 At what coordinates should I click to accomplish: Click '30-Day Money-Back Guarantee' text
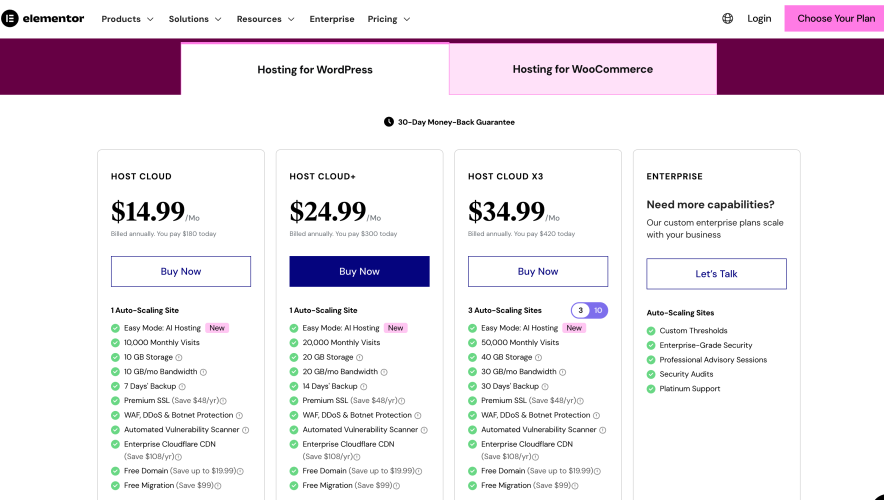coord(456,122)
